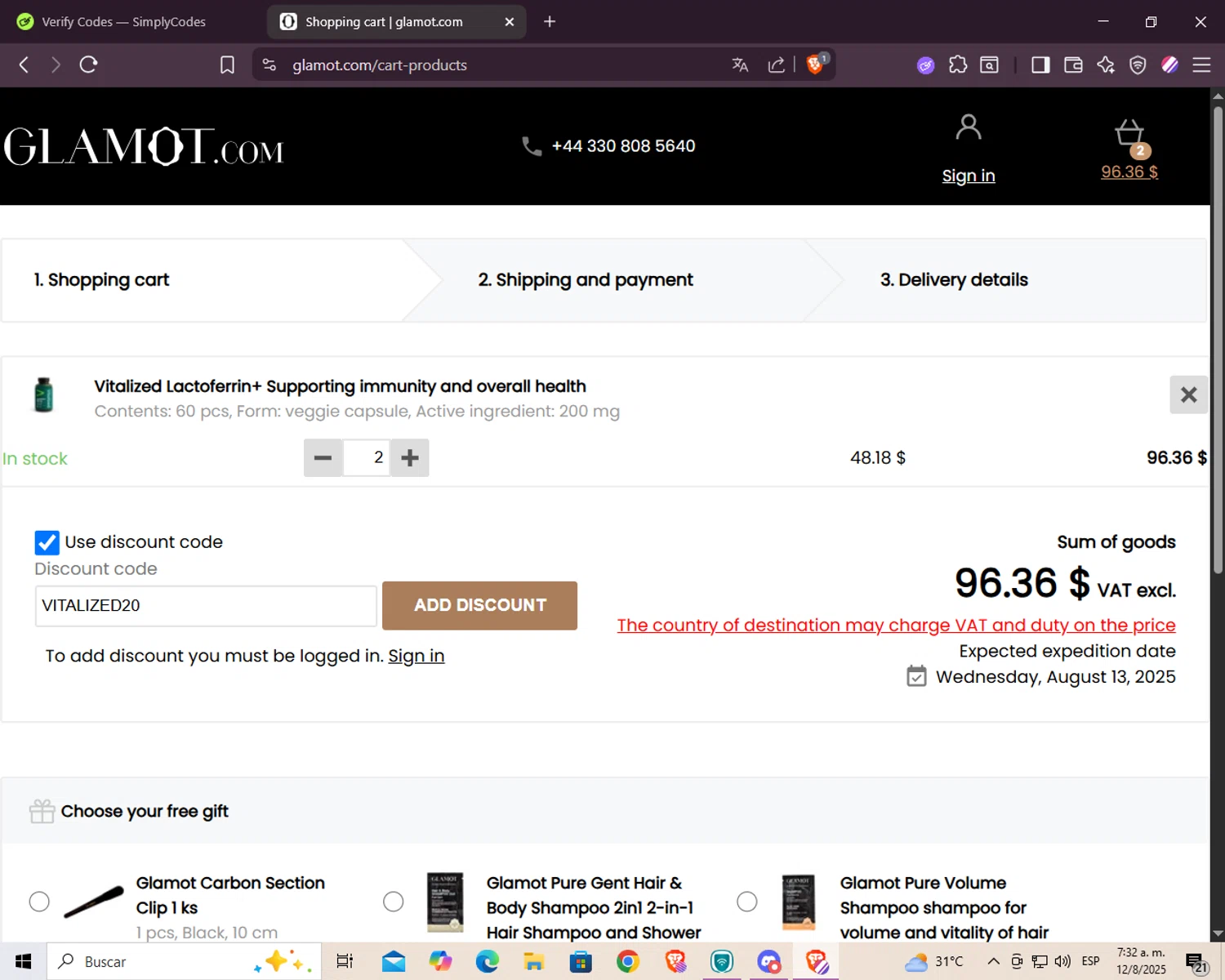Select Glamot Pure Volume Shampoo gift
The width and height of the screenshot is (1225, 980).
click(747, 902)
